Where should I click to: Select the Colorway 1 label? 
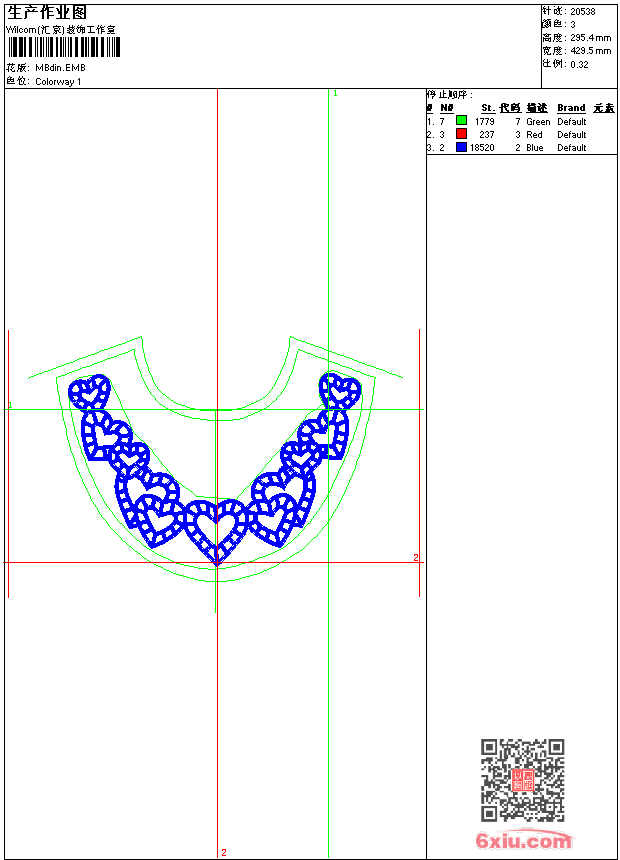[x=58, y=81]
